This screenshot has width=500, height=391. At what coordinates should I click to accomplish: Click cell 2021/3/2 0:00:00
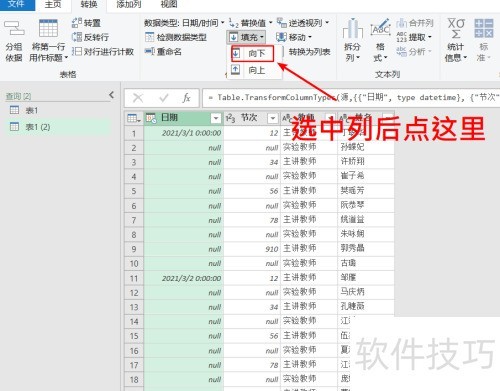click(x=183, y=278)
